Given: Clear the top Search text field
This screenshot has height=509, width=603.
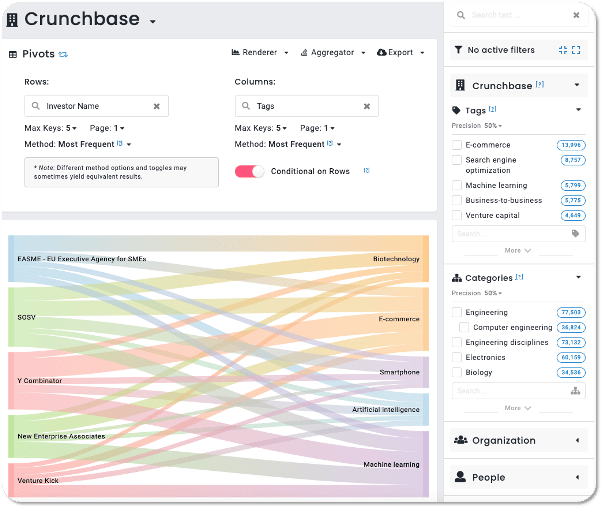Looking at the screenshot, I should (576, 15).
